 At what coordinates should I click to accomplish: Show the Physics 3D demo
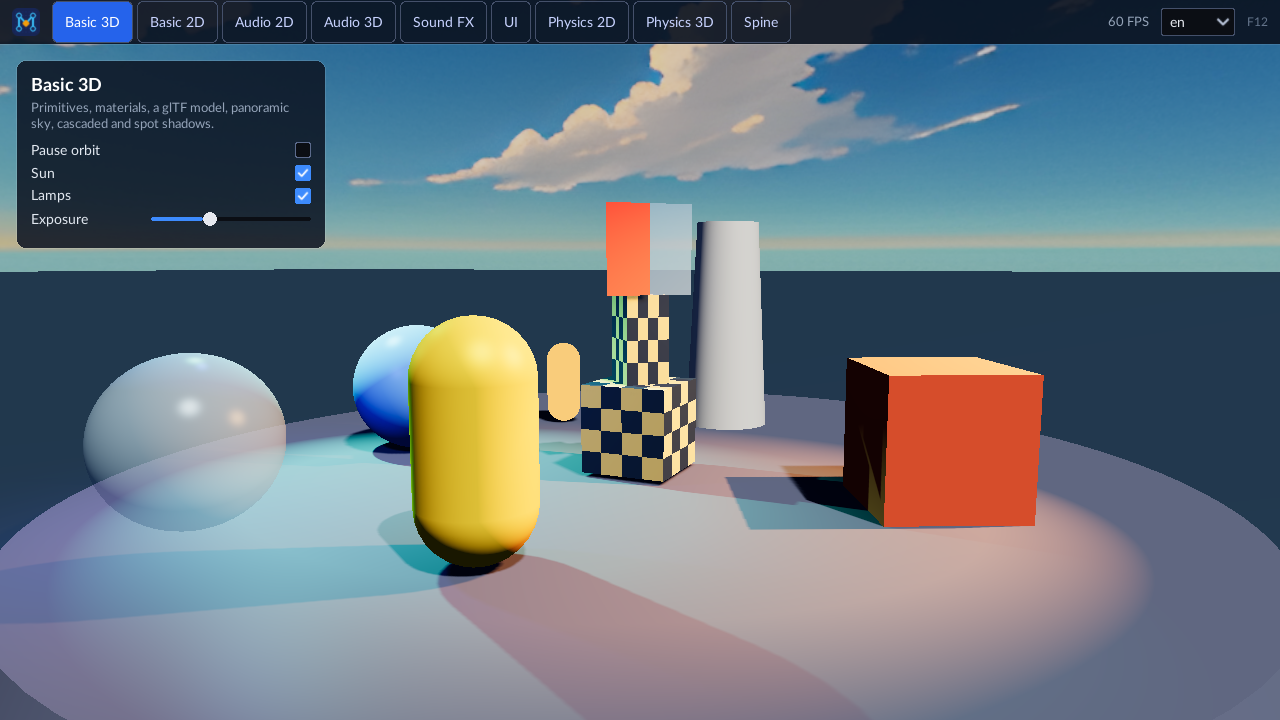point(680,22)
